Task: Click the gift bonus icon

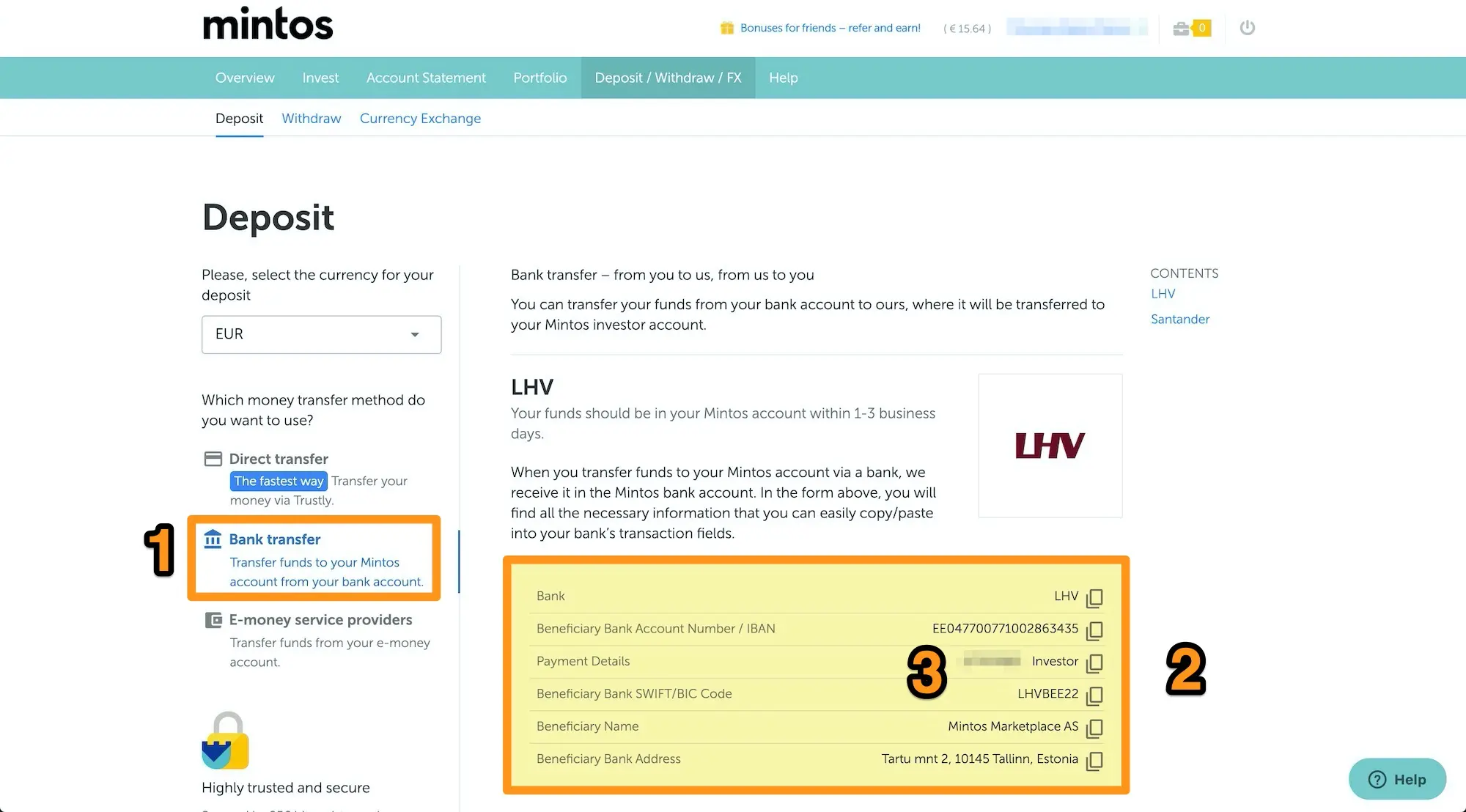Action: pos(726,28)
